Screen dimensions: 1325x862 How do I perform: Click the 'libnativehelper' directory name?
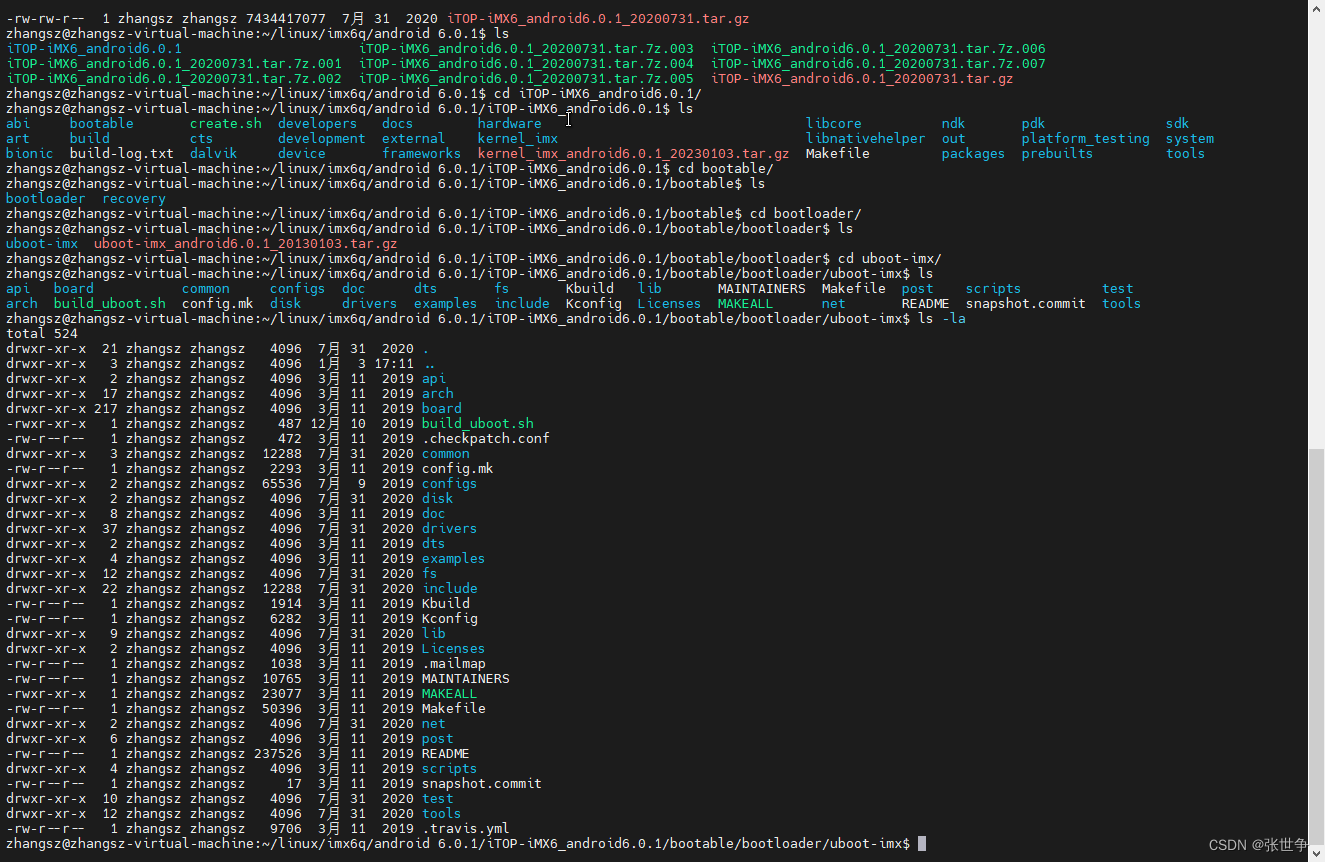point(866,139)
